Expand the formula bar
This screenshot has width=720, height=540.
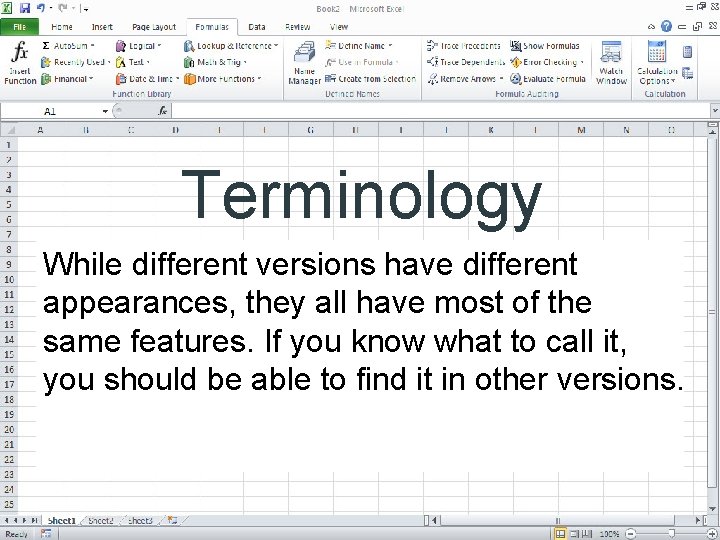pos(714,111)
